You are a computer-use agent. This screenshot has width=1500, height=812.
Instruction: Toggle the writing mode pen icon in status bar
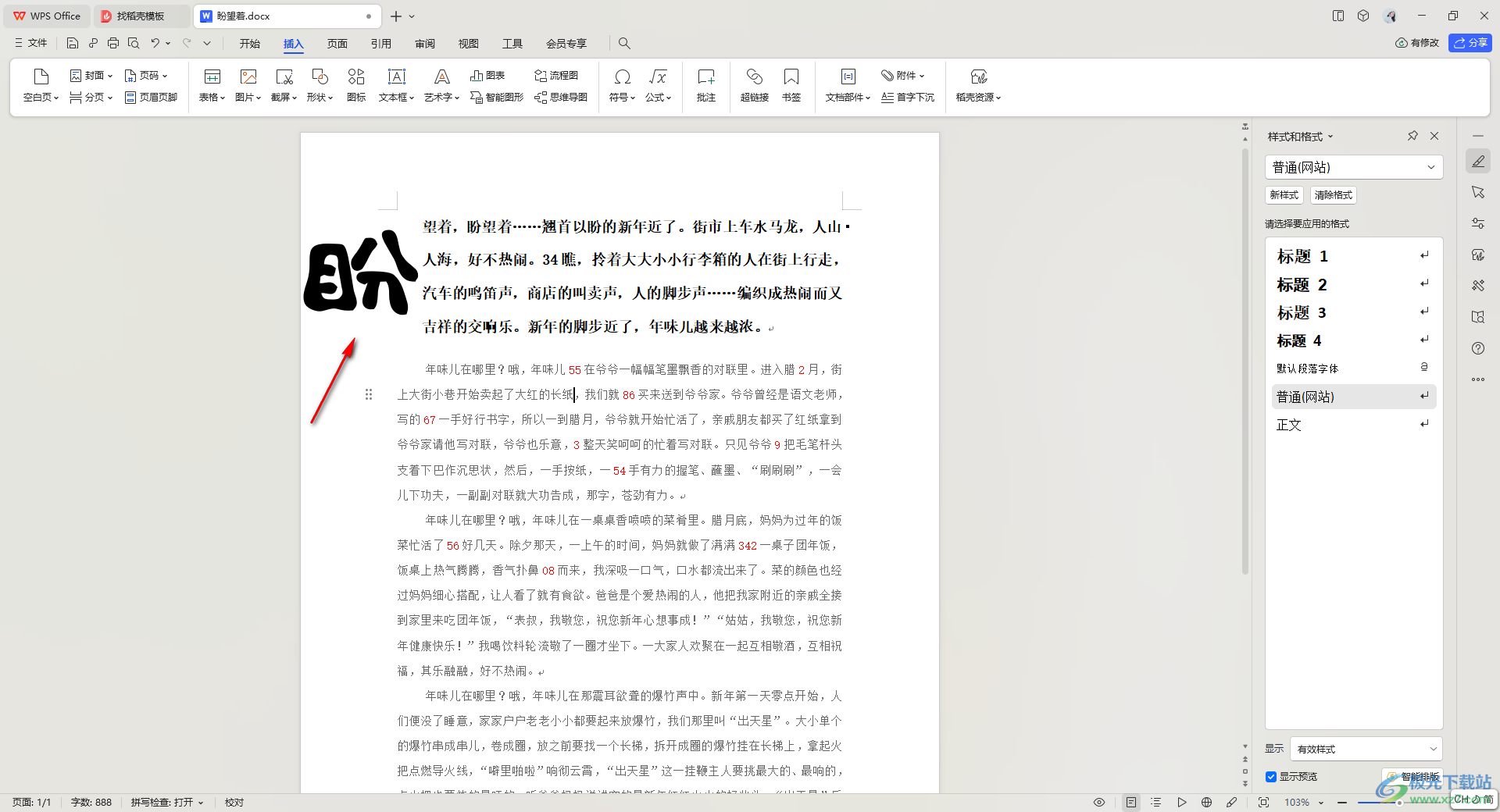click(1232, 803)
